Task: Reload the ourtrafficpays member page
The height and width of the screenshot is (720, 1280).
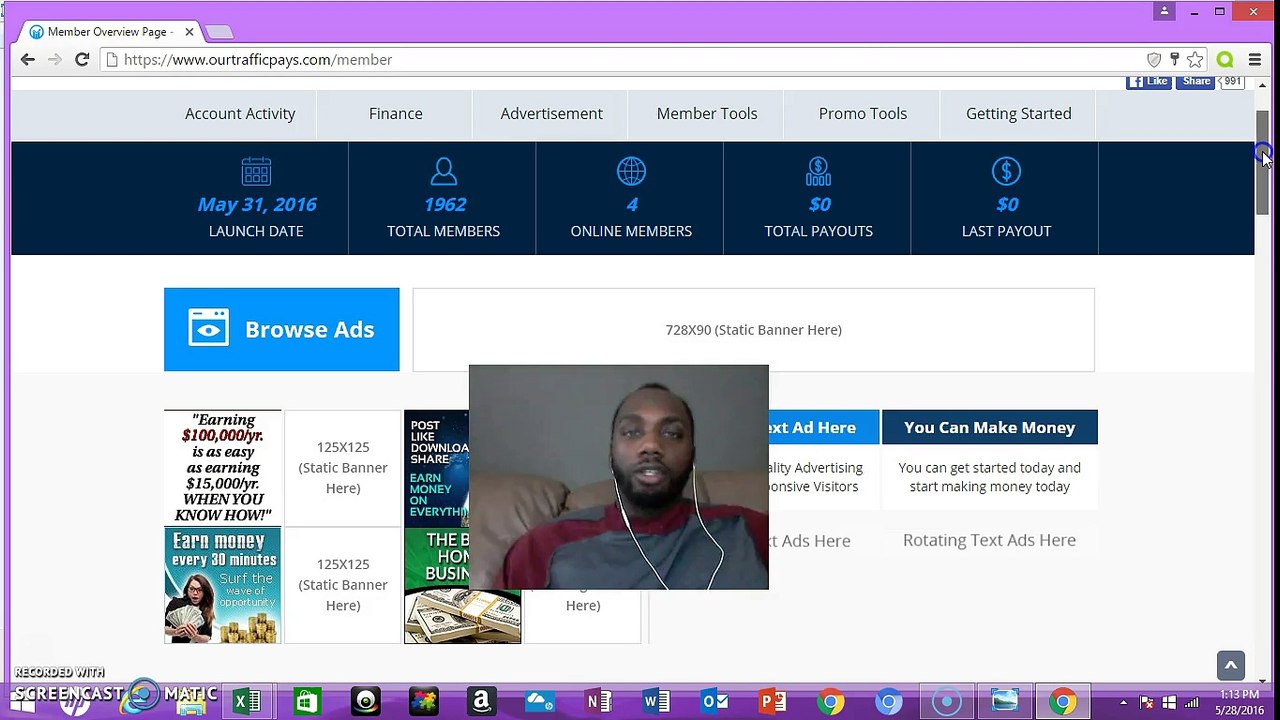Action: (x=82, y=60)
